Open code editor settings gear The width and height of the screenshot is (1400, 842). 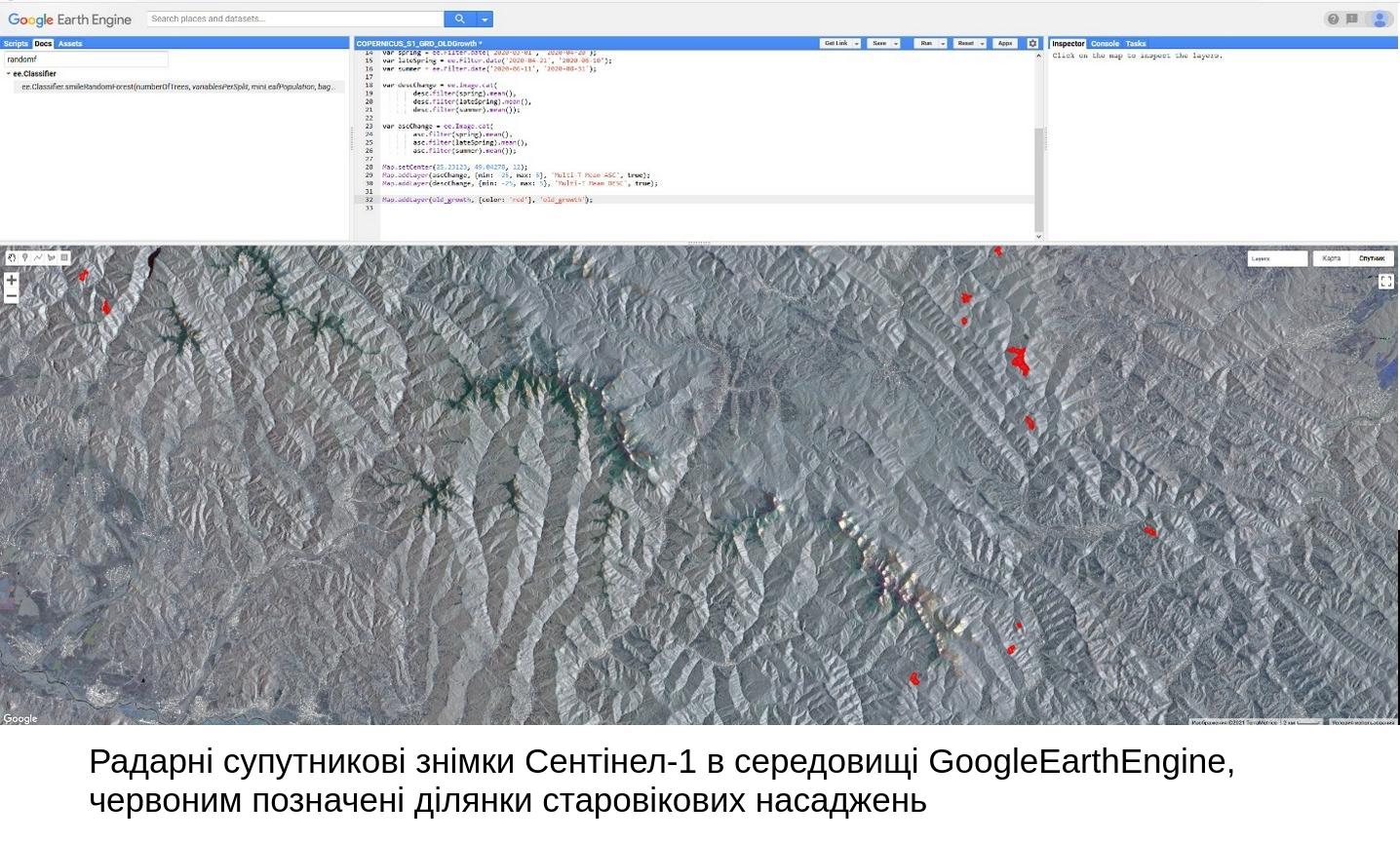(x=1033, y=44)
